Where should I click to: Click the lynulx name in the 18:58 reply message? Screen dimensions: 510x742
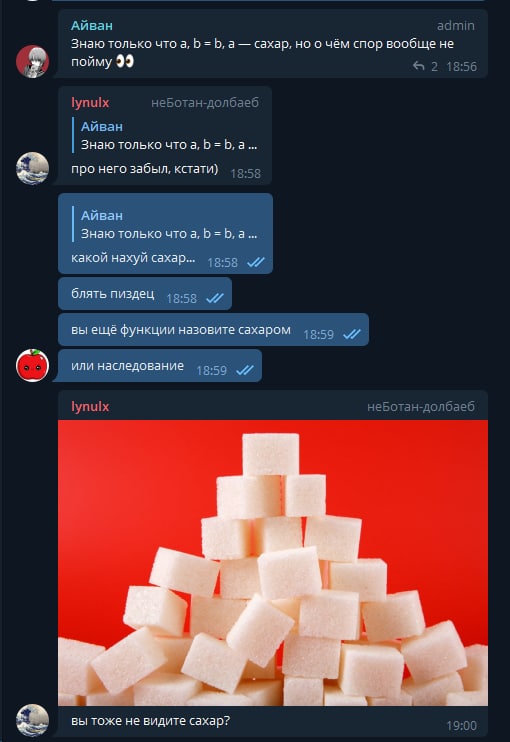click(x=90, y=103)
